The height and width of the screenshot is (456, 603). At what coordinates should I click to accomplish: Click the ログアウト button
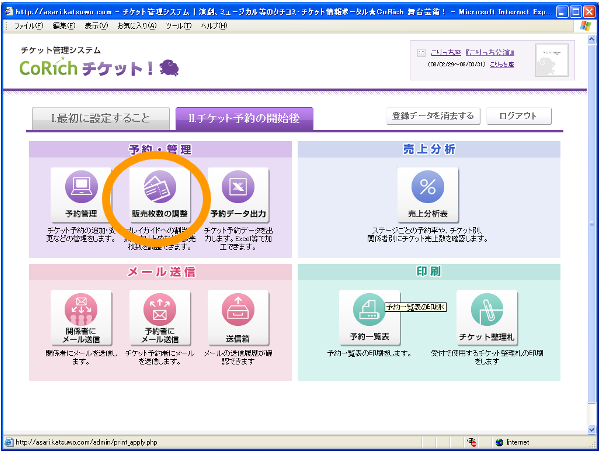coord(519,116)
